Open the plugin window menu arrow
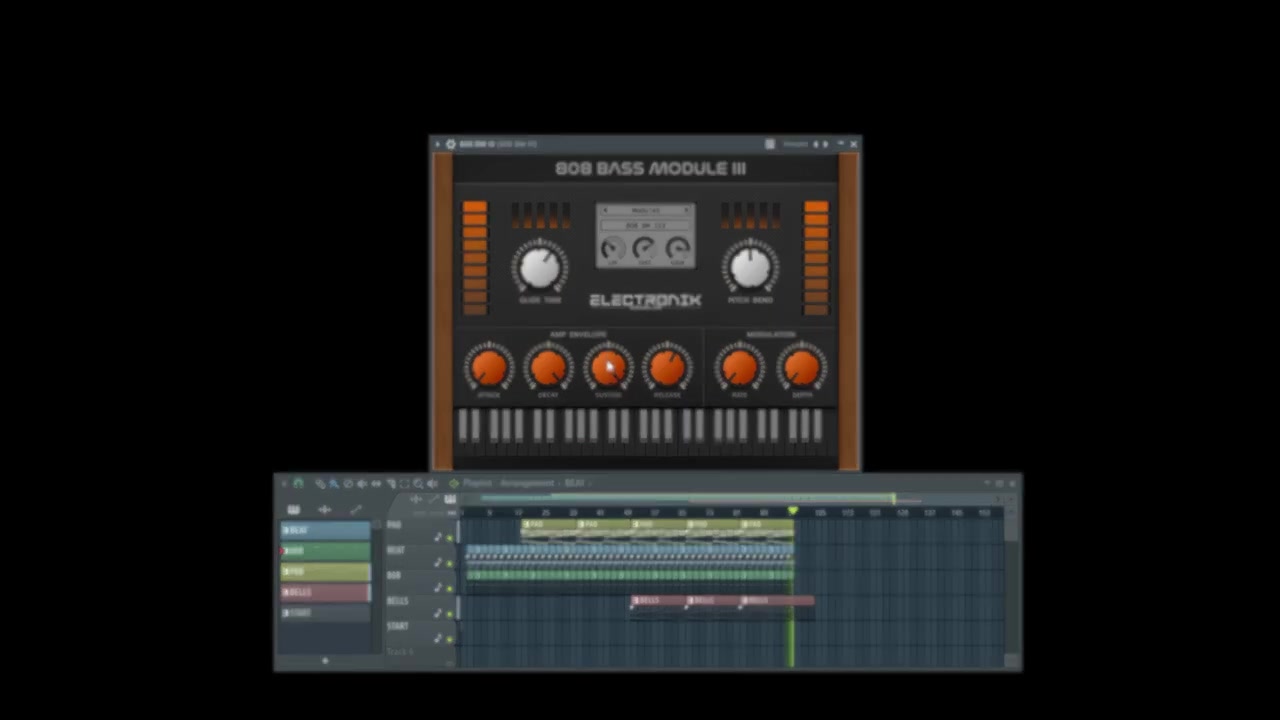This screenshot has width=1280, height=720. pyautogui.click(x=437, y=144)
